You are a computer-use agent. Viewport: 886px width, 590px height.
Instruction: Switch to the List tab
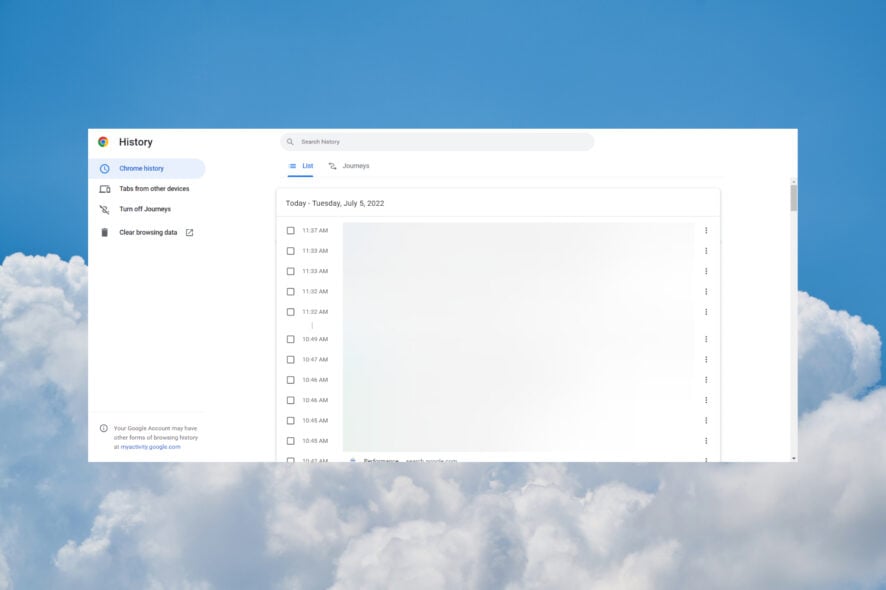tap(301, 166)
